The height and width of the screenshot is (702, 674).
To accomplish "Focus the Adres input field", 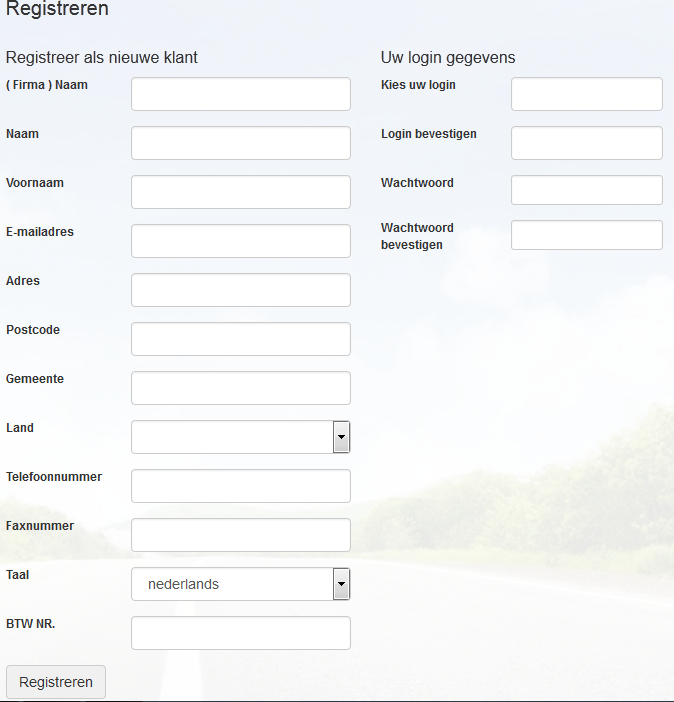I will point(240,290).
